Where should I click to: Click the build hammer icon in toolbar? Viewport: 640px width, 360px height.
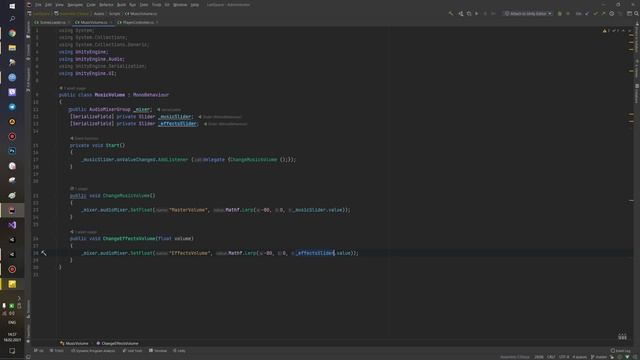point(451,13)
